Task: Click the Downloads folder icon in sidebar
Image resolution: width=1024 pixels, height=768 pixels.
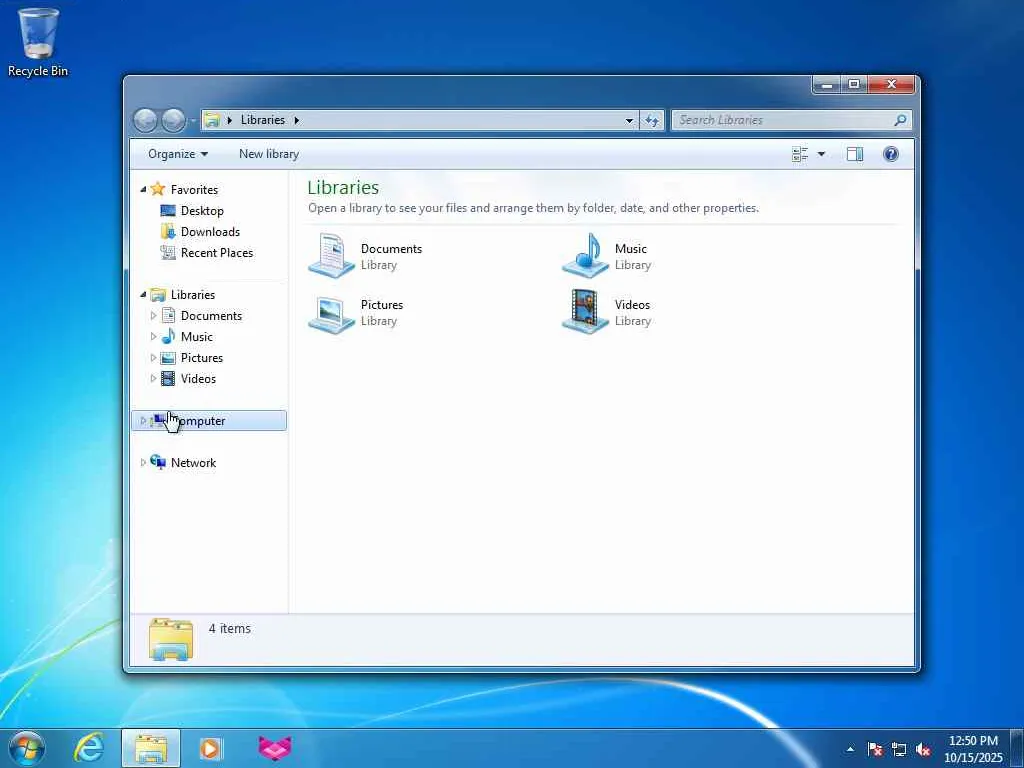Action: (168, 231)
